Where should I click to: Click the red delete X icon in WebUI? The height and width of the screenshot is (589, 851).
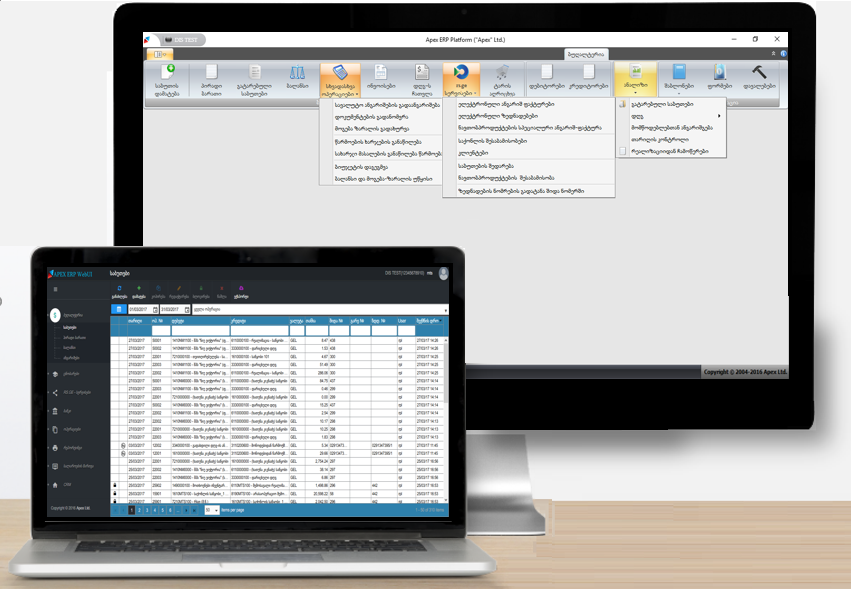(x=221, y=288)
